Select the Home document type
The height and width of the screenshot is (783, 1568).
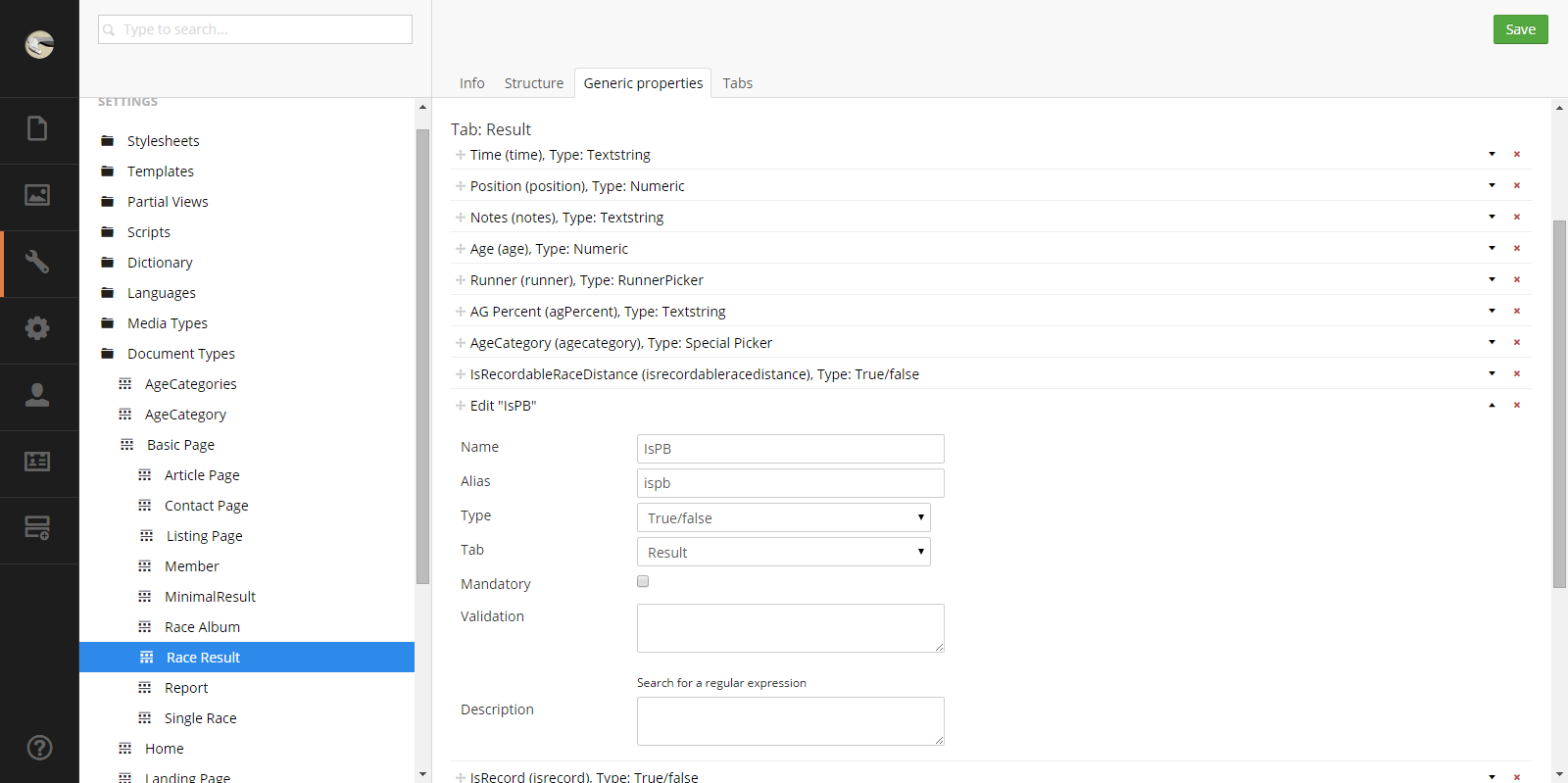click(x=165, y=749)
